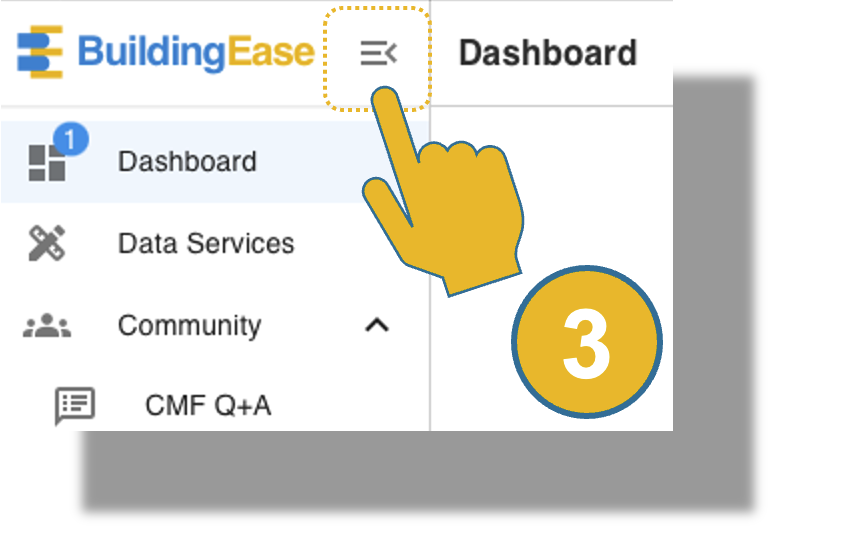Open the CMF Q+A submenu item
This screenshot has height=553, width=856.
coord(208,406)
